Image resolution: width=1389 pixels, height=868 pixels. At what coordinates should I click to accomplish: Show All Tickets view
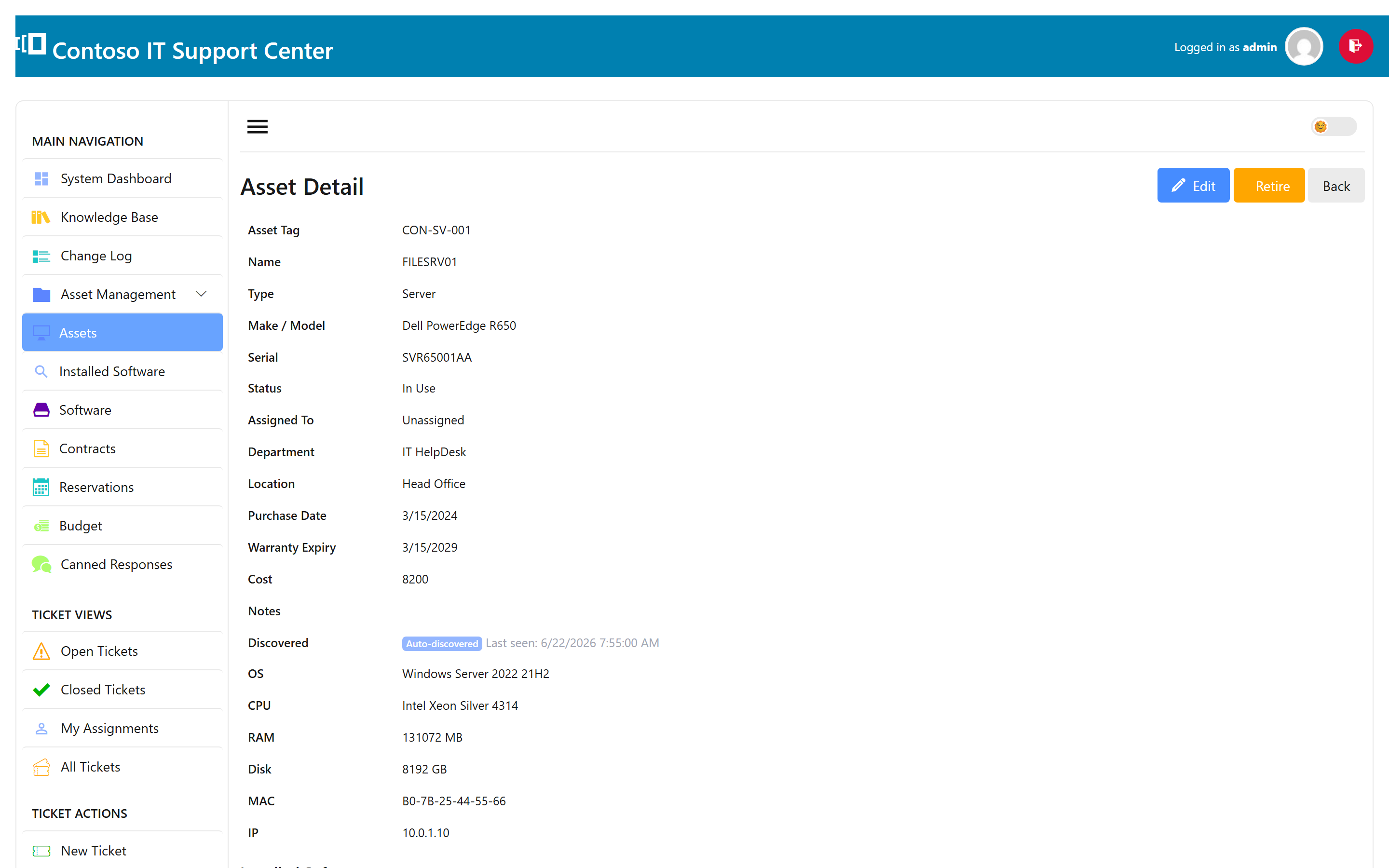122,767
